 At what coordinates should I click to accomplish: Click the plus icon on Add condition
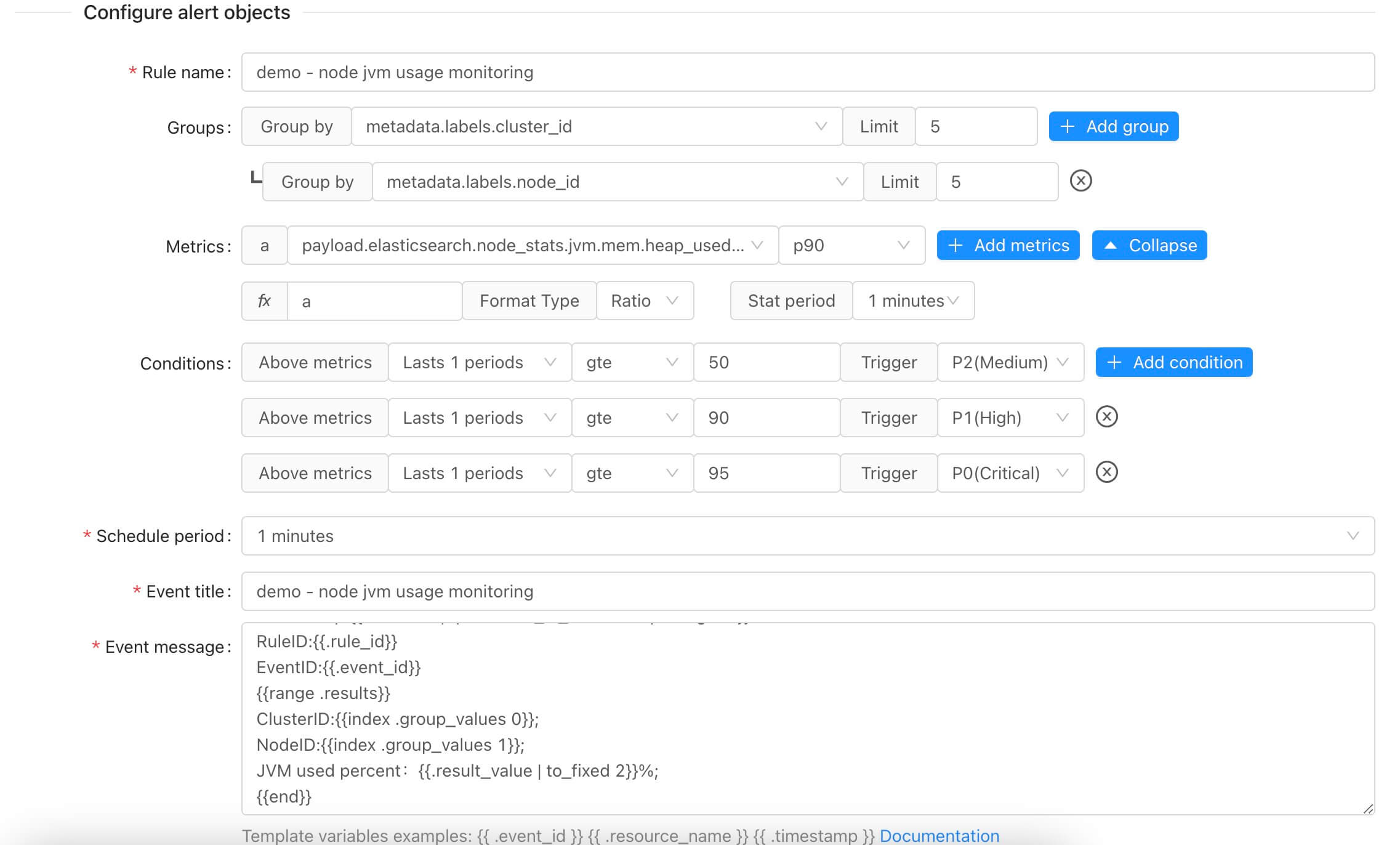coord(1114,363)
